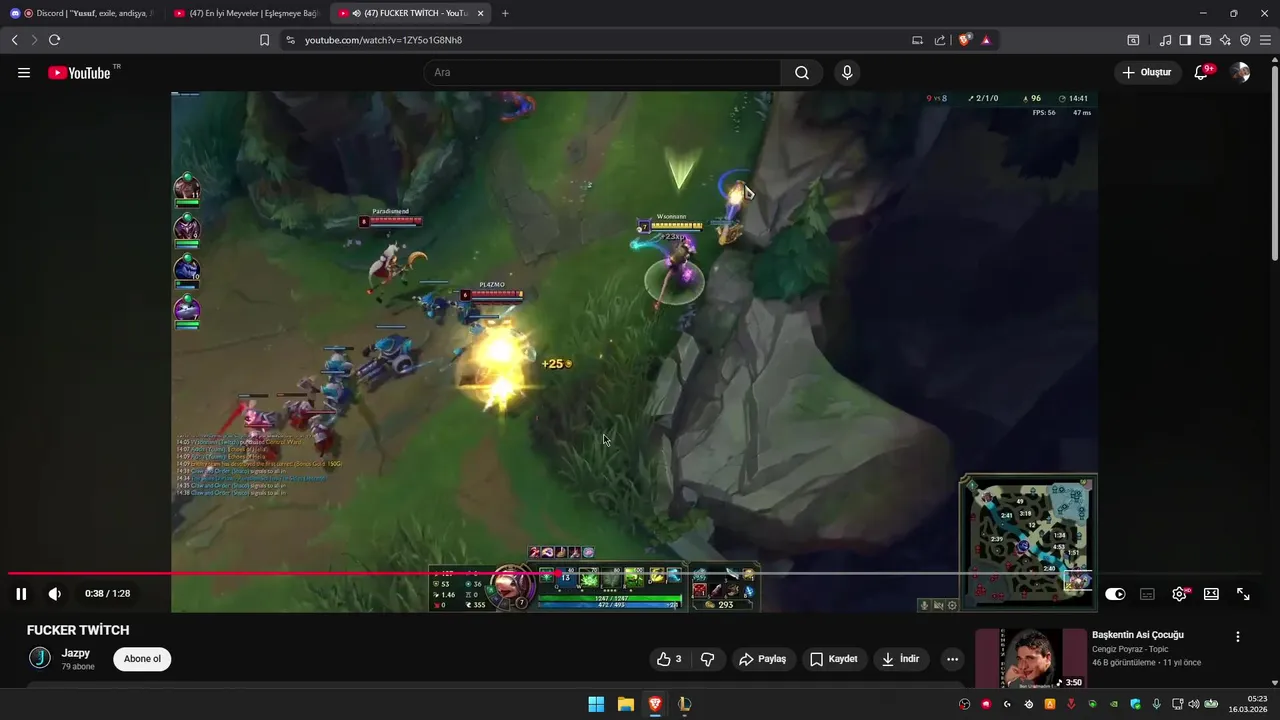The width and height of the screenshot is (1280, 720).
Task: Share this page from address bar
Action: pyautogui.click(x=940, y=40)
